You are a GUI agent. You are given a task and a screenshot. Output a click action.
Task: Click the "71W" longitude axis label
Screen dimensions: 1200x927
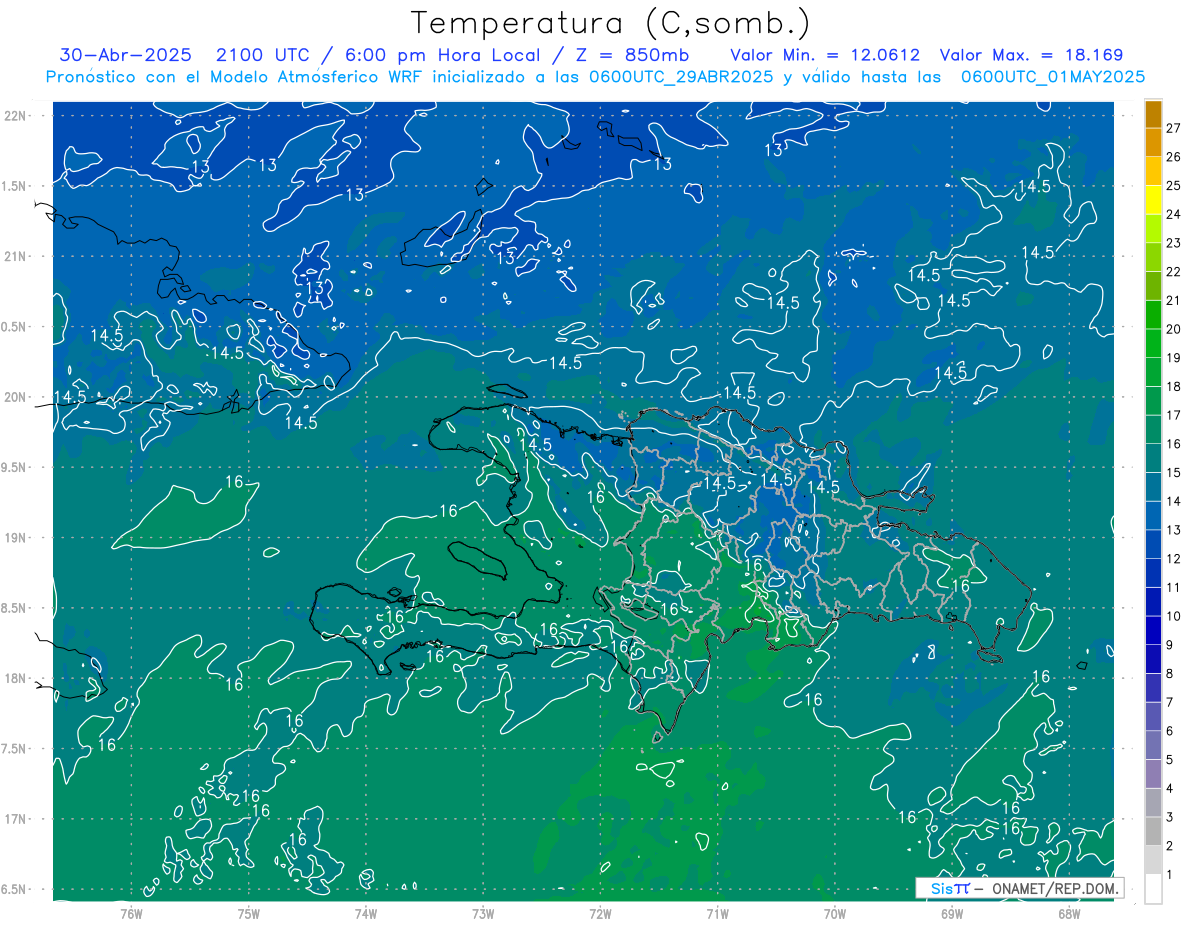[717, 913]
